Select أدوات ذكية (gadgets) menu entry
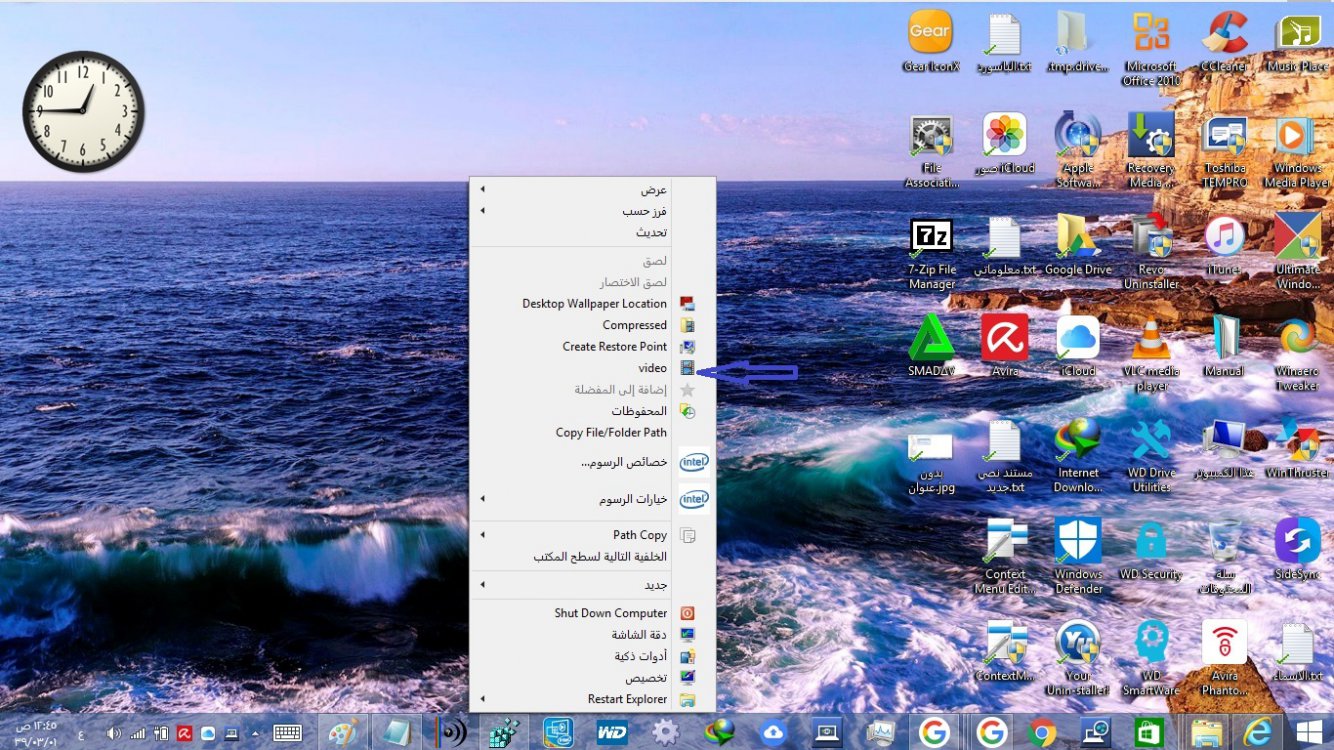 click(592, 656)
